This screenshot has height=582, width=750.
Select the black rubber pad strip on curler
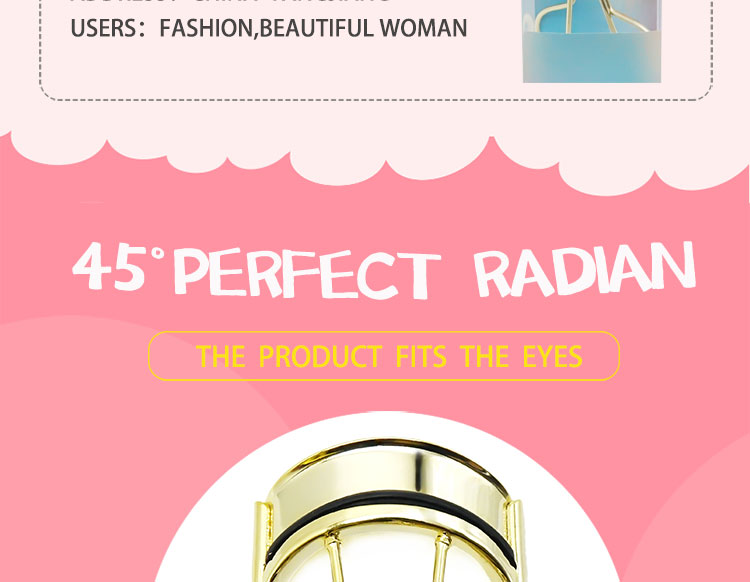pos(390,519)
